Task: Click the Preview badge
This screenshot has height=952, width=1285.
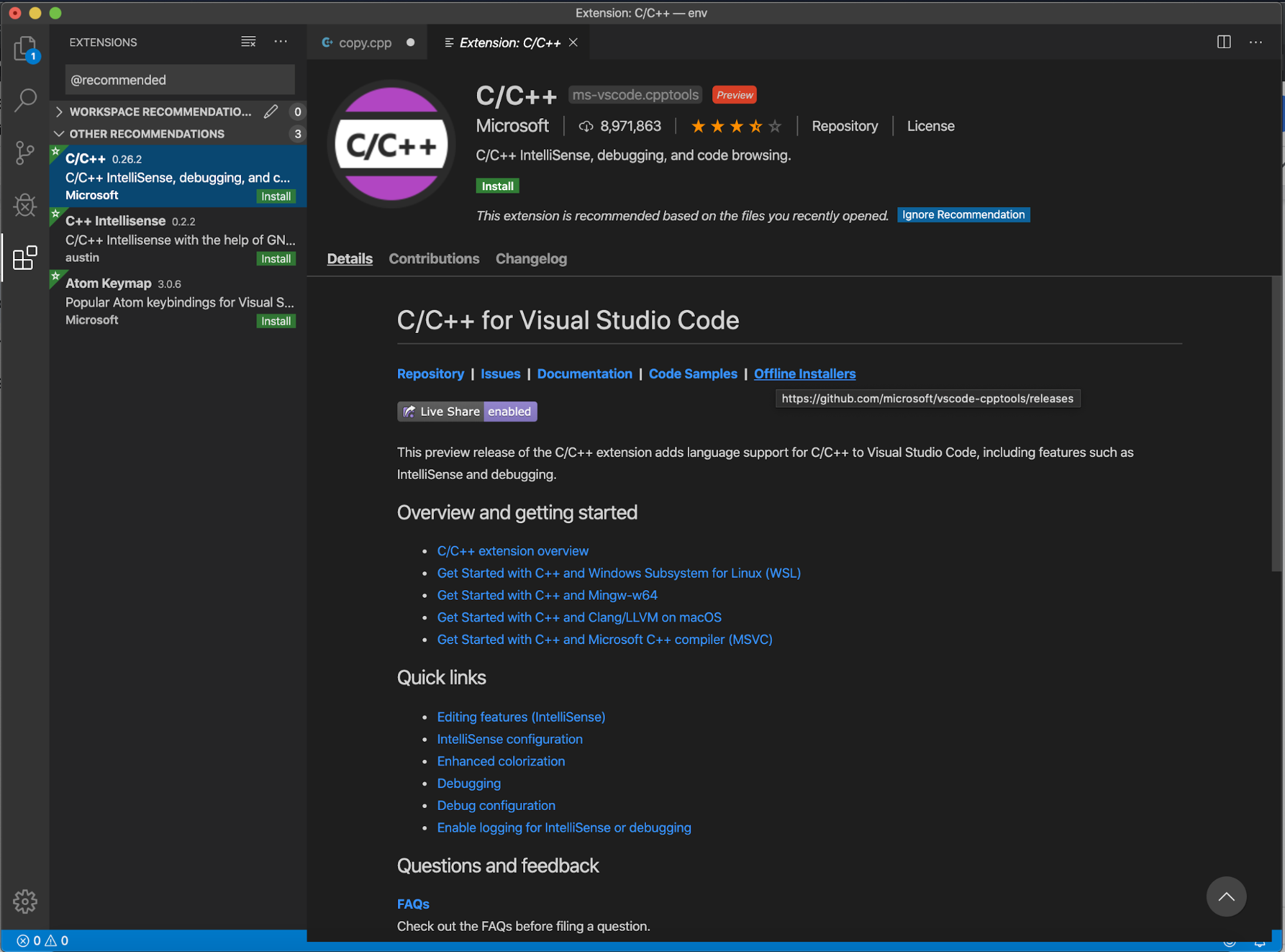Action: pos(735,94)
